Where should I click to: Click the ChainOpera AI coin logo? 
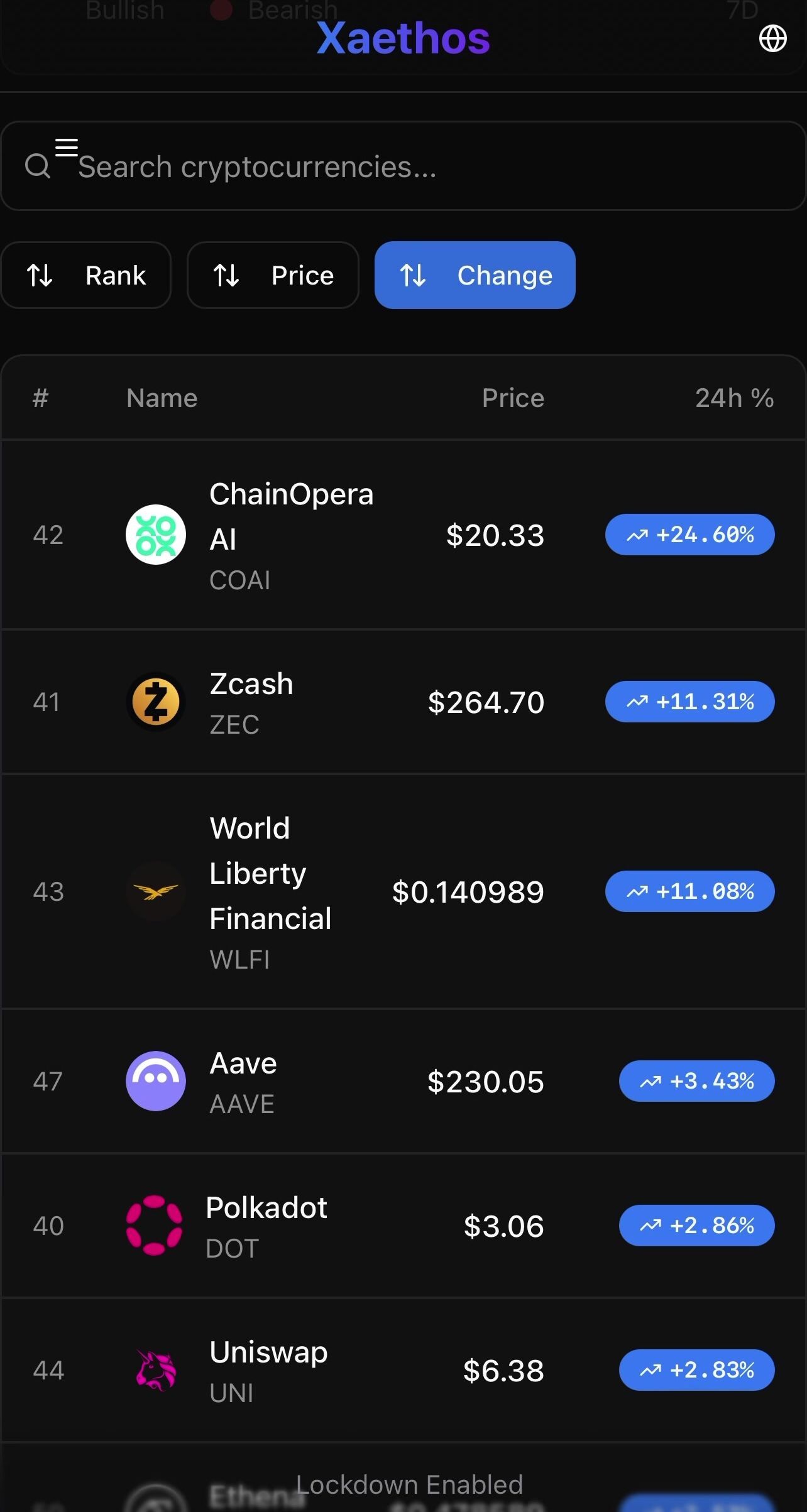pyautogui.click(x=156, y=535)
